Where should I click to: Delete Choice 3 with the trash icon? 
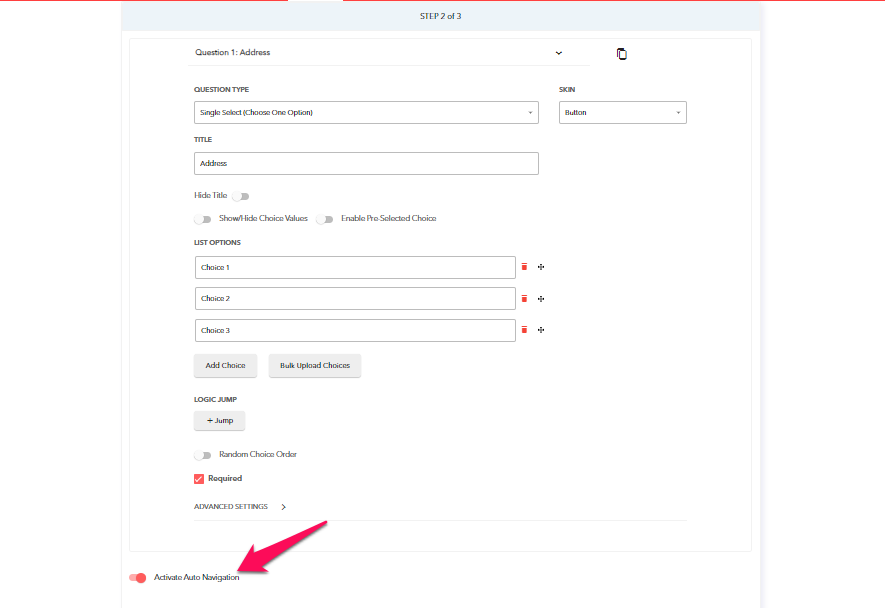tap(523, 329)
